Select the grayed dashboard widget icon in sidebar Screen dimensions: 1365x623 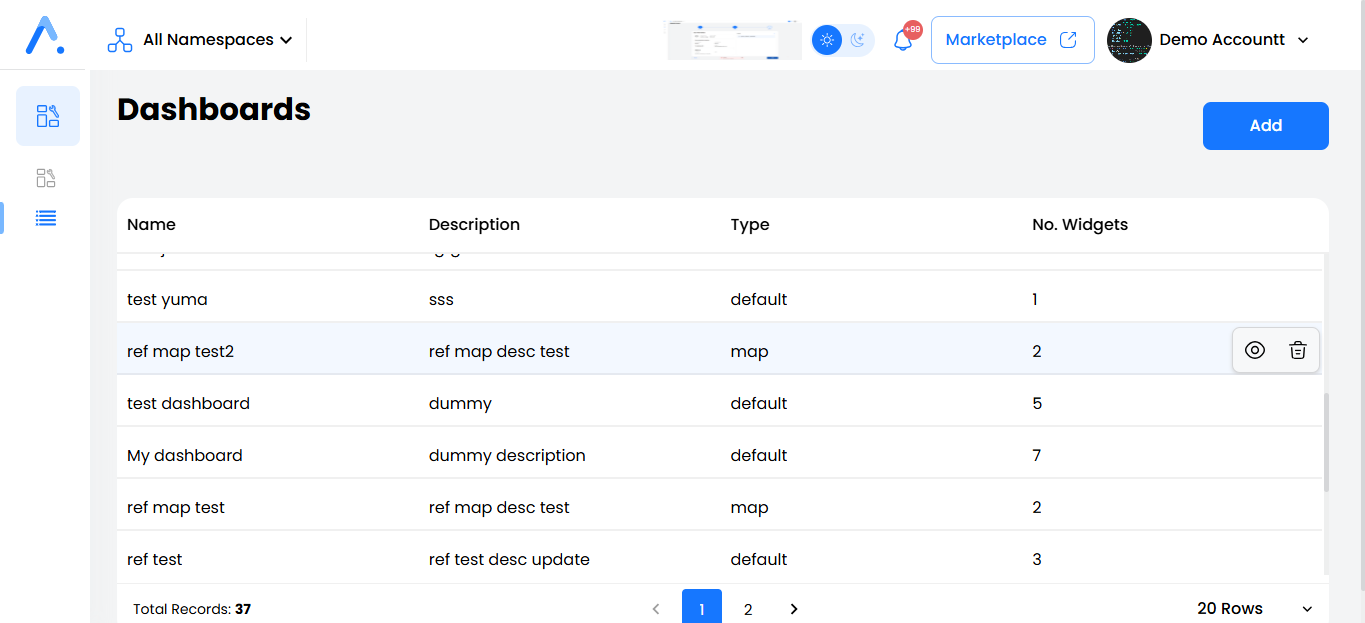tap(45, 177)
